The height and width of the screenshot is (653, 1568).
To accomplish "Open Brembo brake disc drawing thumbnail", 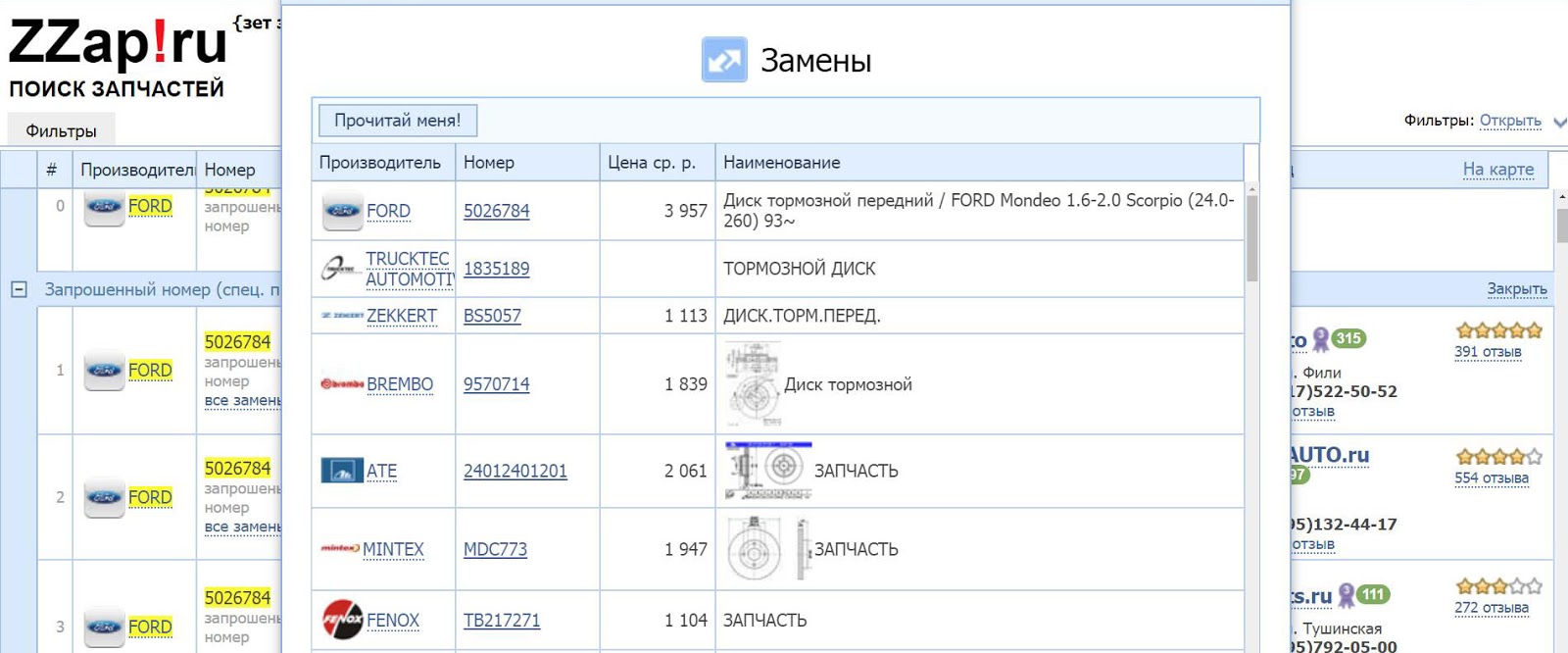I will coord(753,384).
